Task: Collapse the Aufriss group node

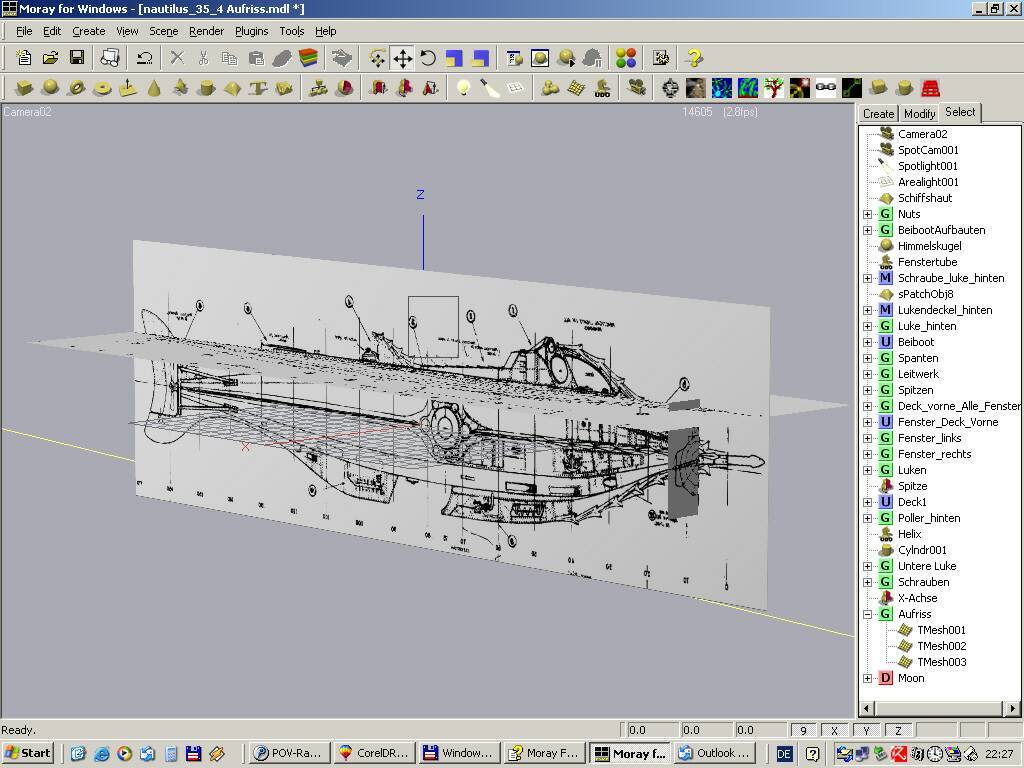Action: (867, 614)
